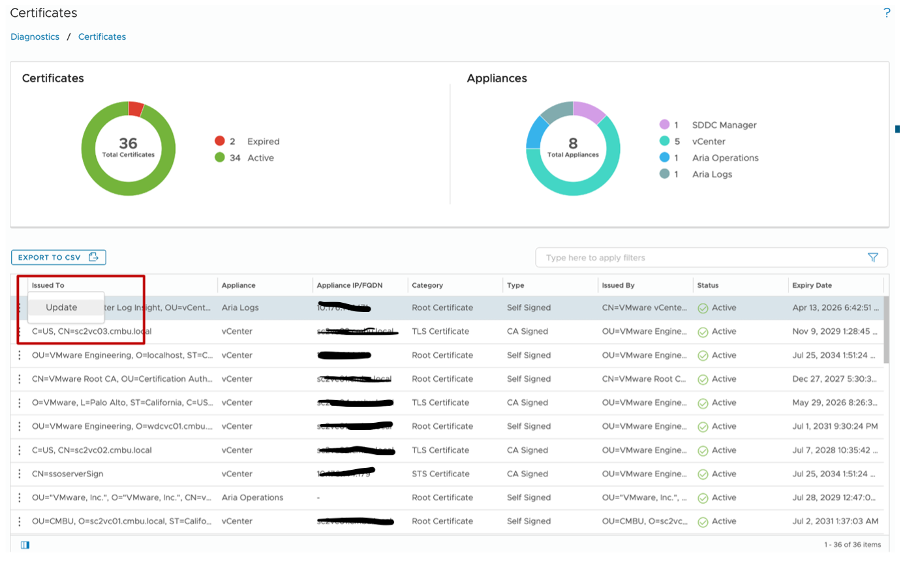The height and width of the screenshot is (562, 904).
Task: Sort by the Issued To column header
Action: [x=48, y=285]
